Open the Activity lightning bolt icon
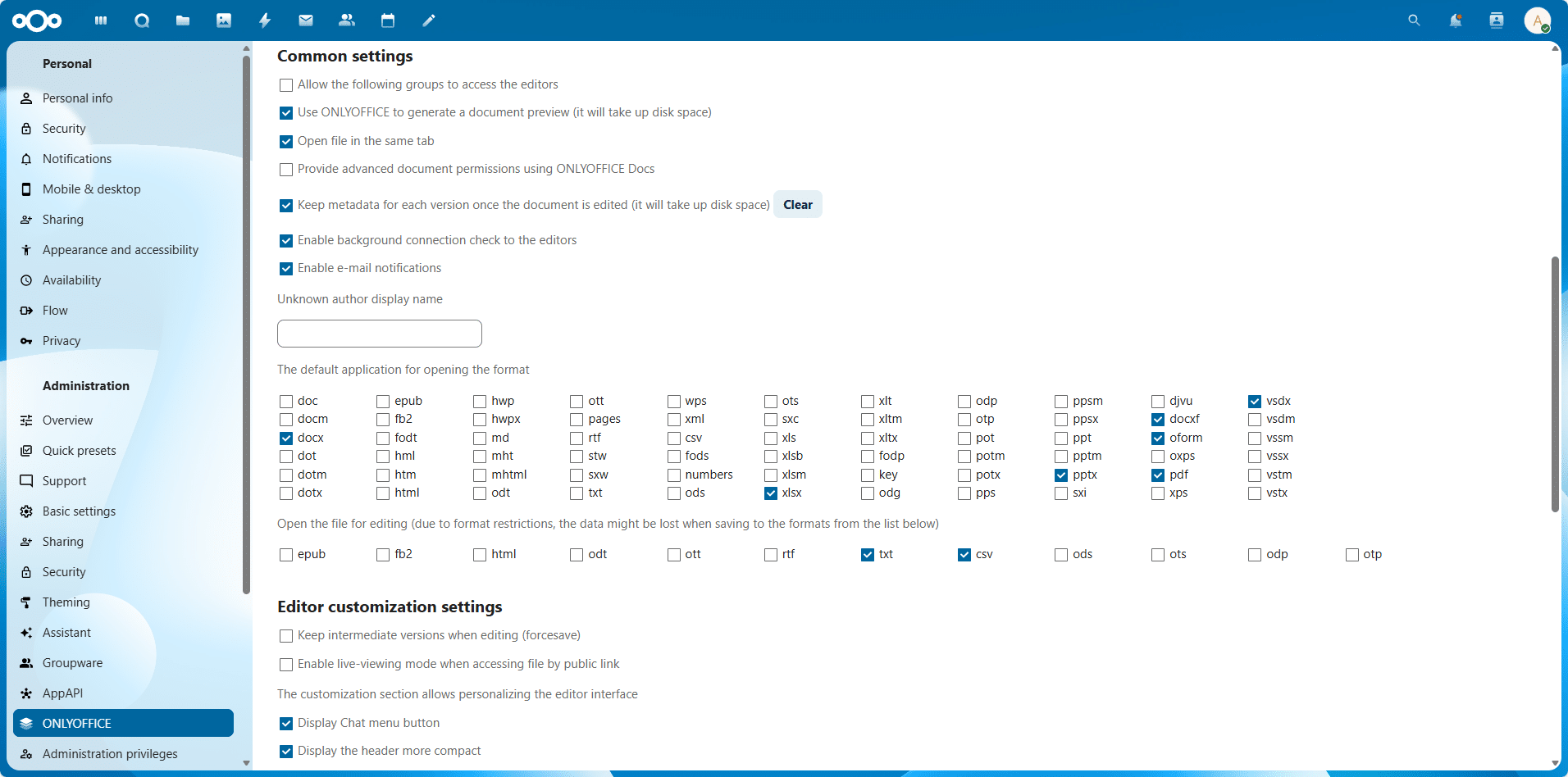The image size is (1568, 777). point(265,20)
